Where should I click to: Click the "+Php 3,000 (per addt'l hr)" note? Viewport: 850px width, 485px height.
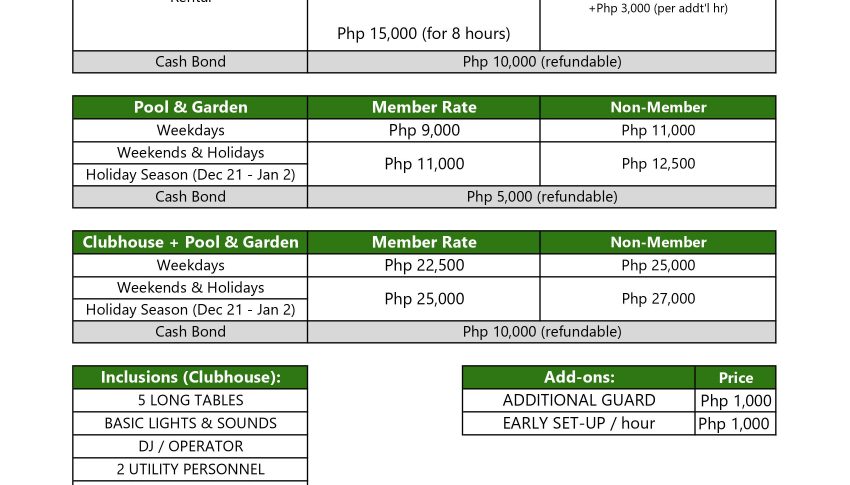point(658,9)
